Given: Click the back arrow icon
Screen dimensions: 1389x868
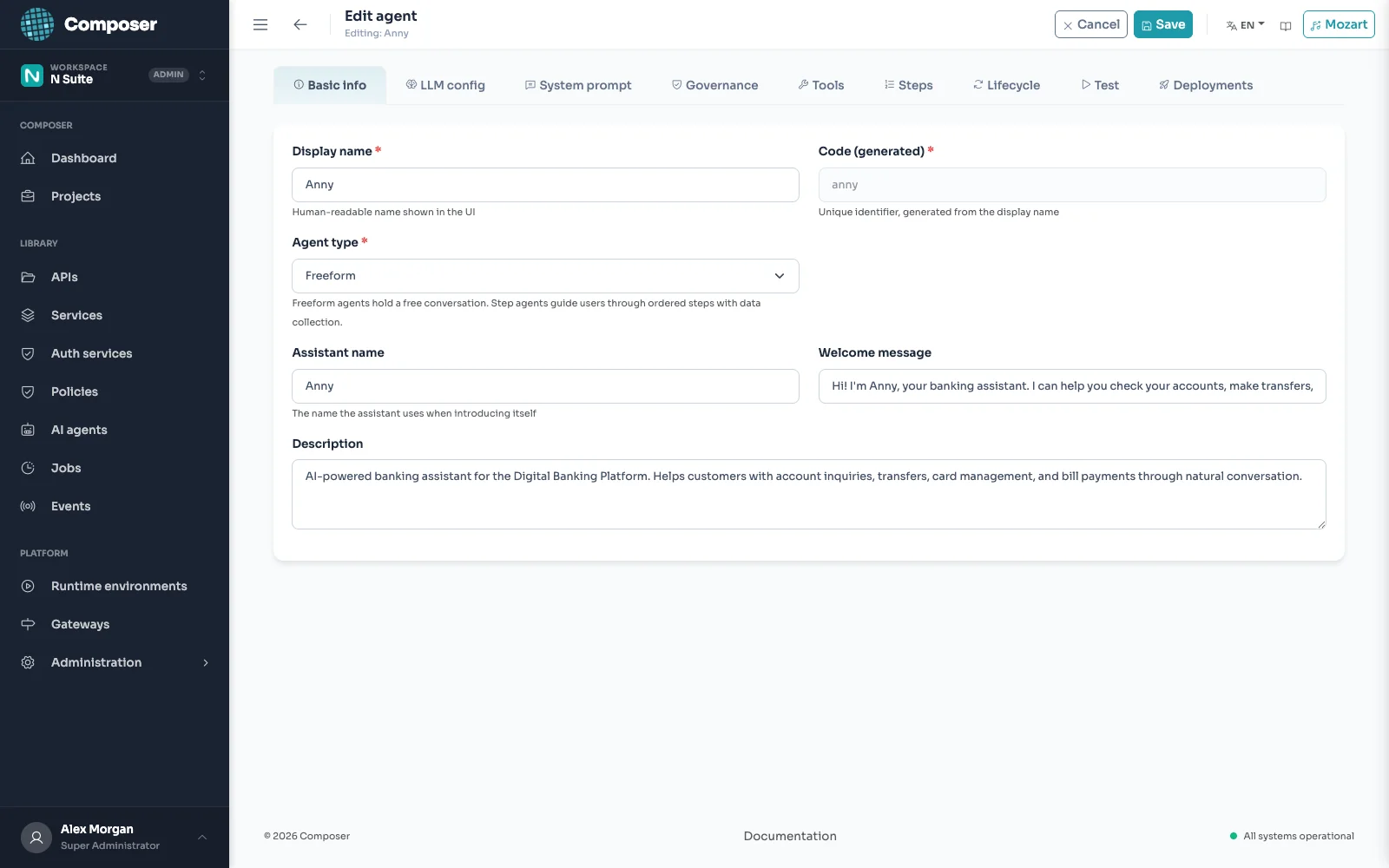Looking at the screenshot, I should [x=300, y=25].
